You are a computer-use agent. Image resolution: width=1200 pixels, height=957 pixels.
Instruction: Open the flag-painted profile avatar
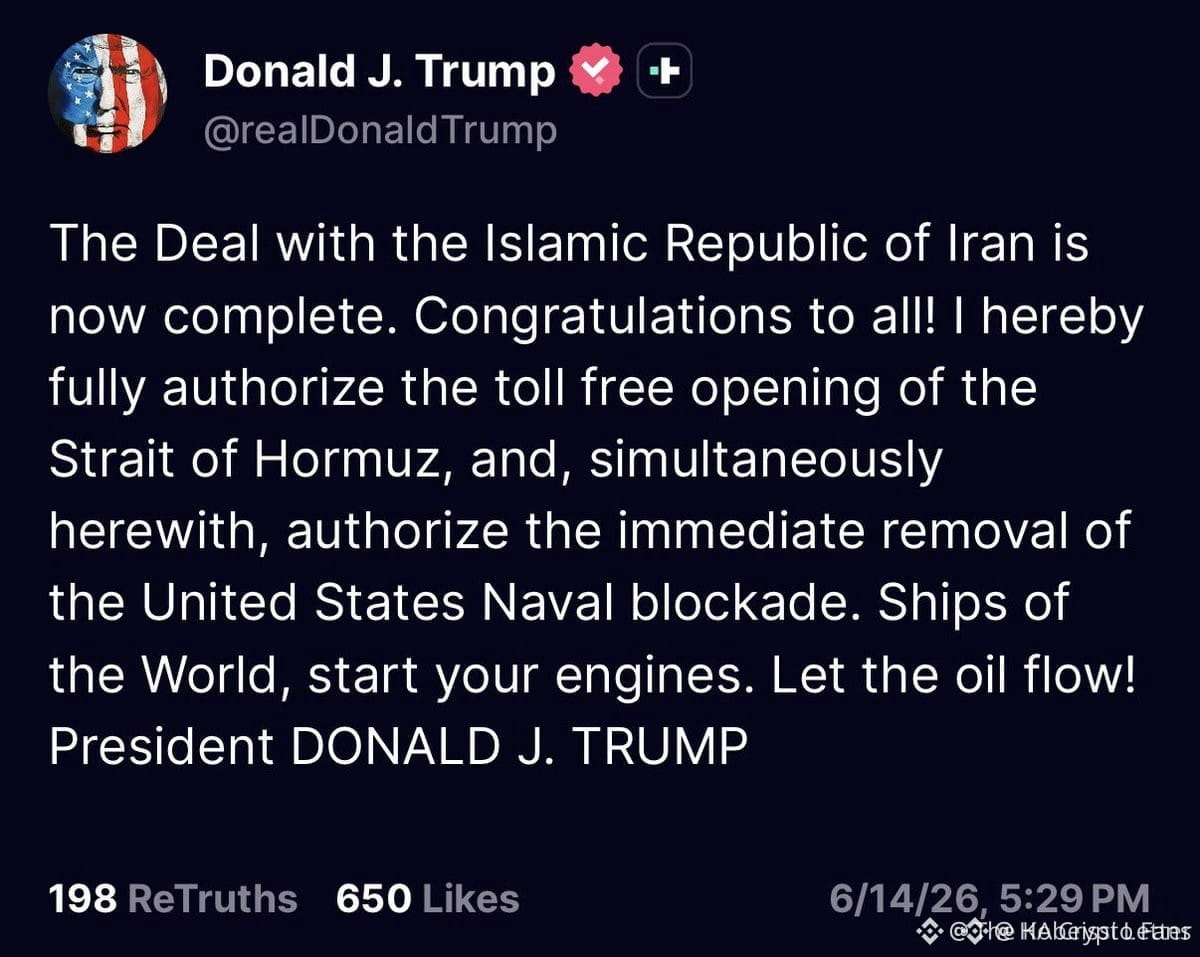click(107, 93)
